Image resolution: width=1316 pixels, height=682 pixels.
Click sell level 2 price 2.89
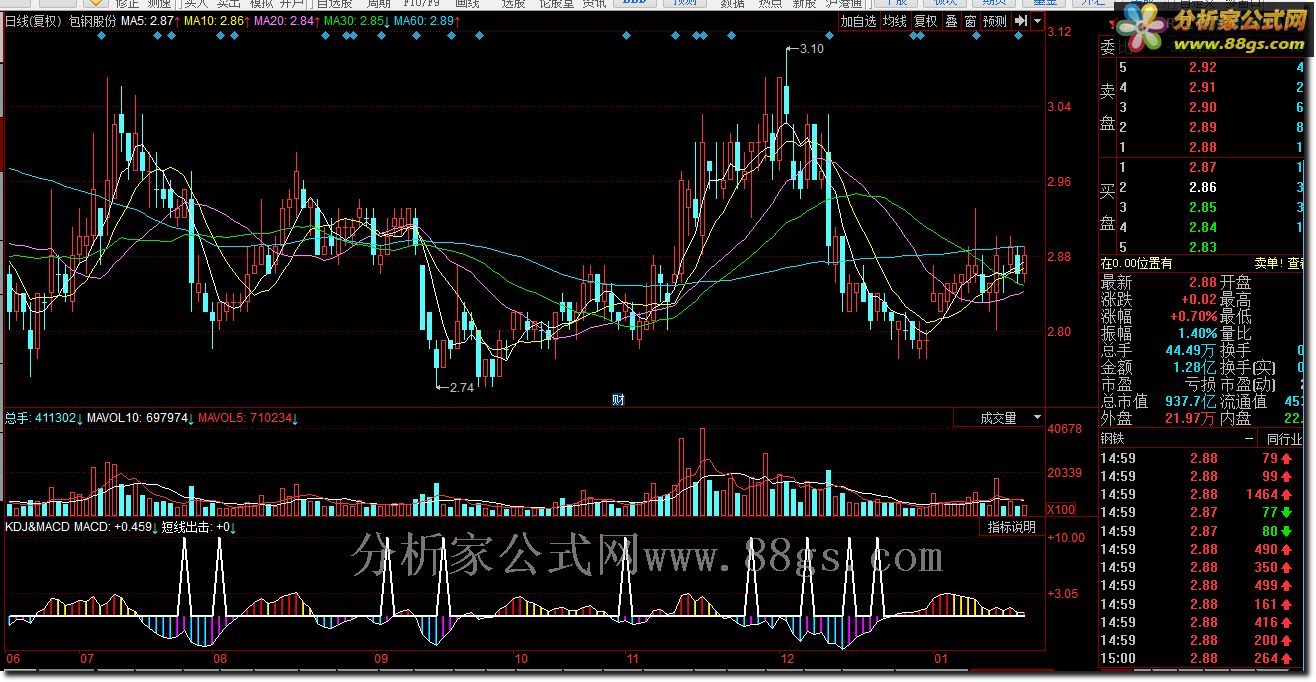click(1203, 127)
